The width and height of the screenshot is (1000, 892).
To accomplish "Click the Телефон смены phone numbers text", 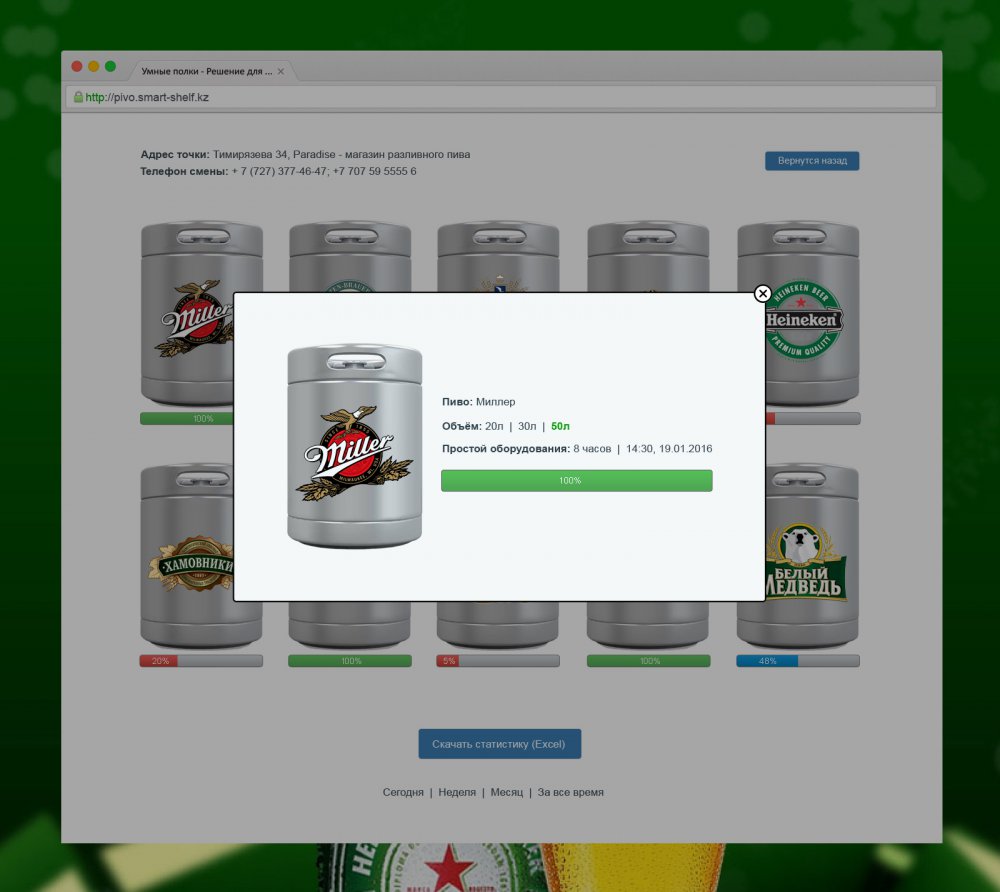I will tap(278, 172).
